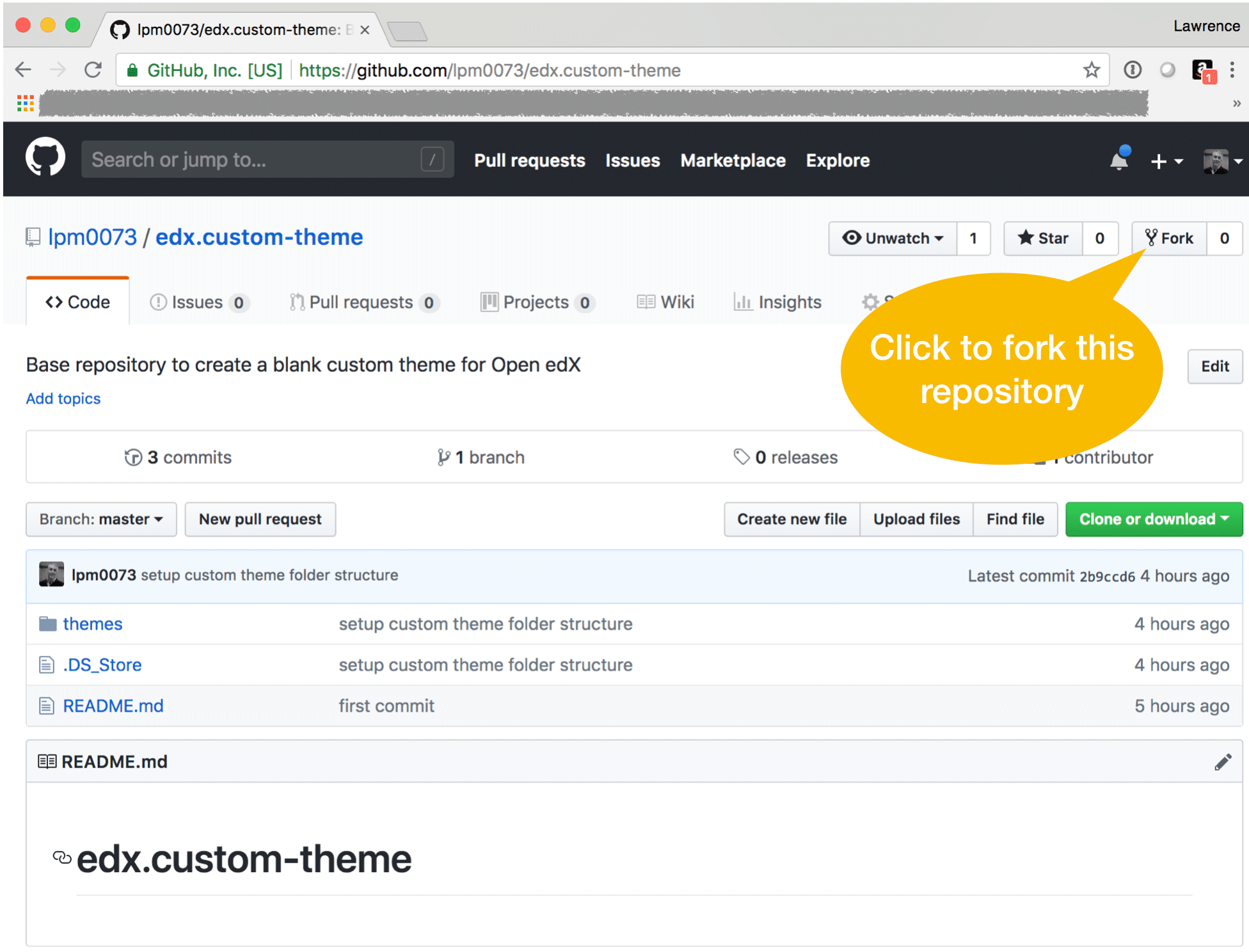
Task: Click the green secure connection indicator
Action: (x=132, y=70)
